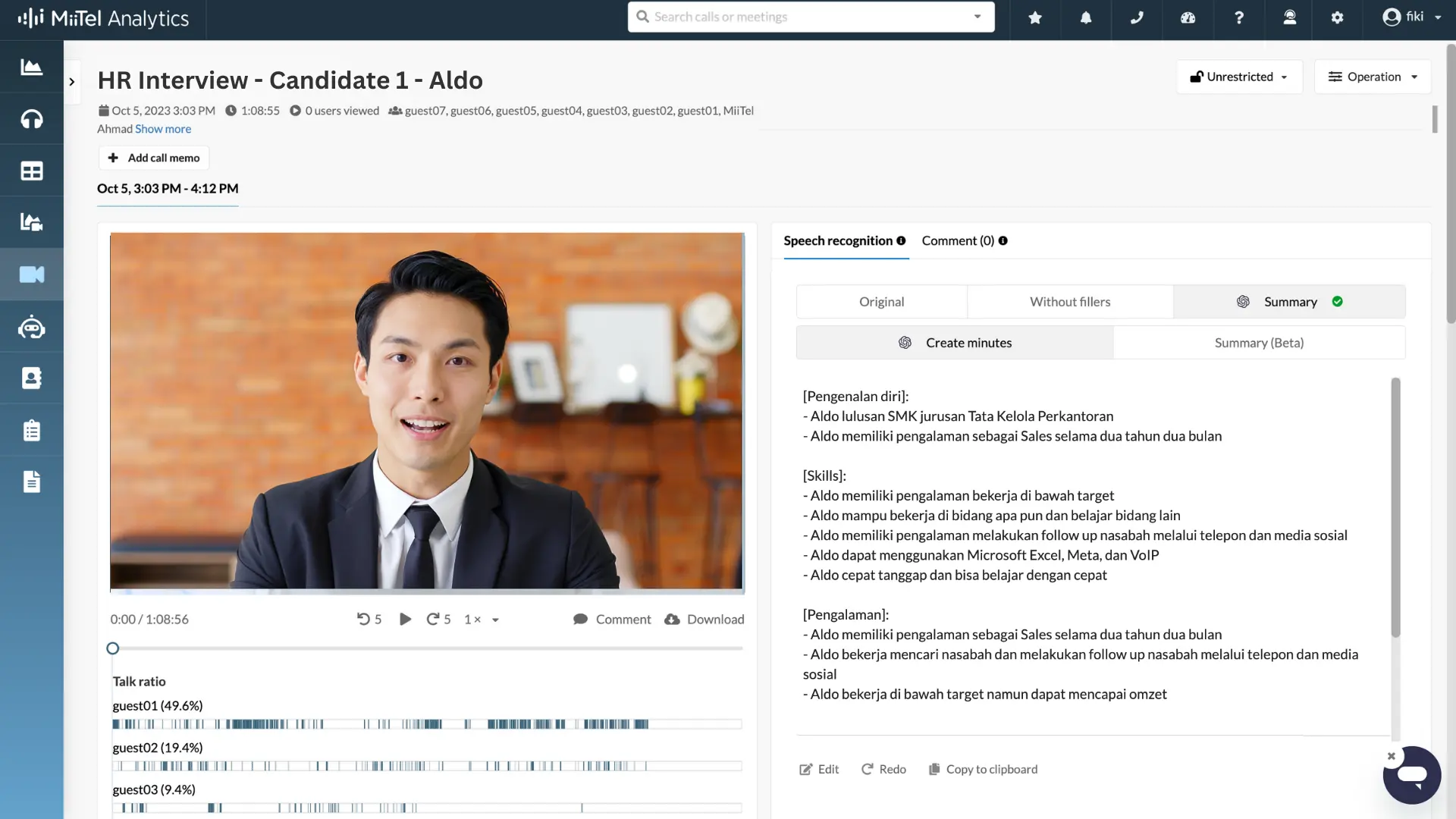
Task: Click the Create minutes button
Action: pos(955,342)
